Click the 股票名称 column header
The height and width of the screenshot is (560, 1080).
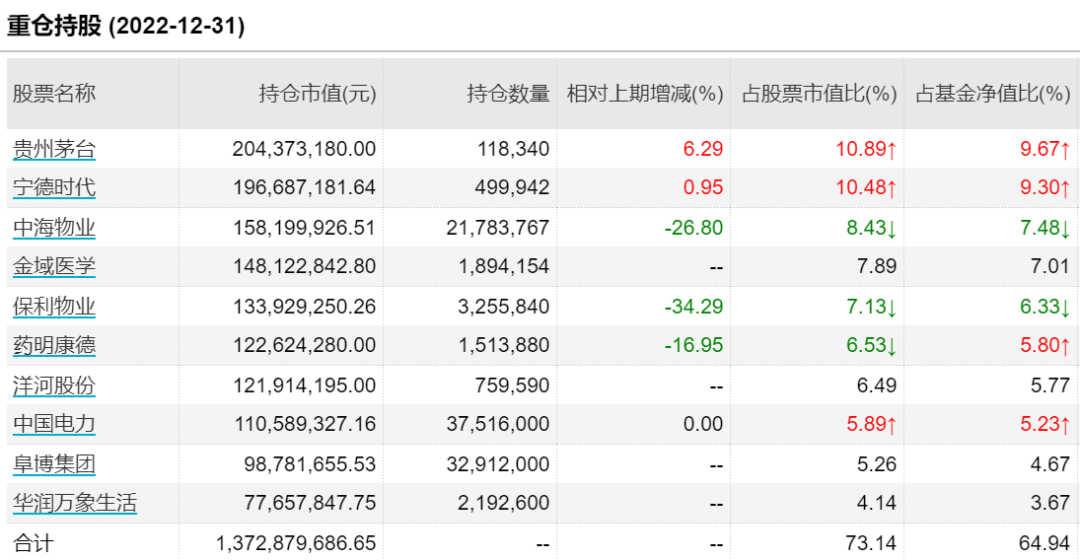(54, 94)
